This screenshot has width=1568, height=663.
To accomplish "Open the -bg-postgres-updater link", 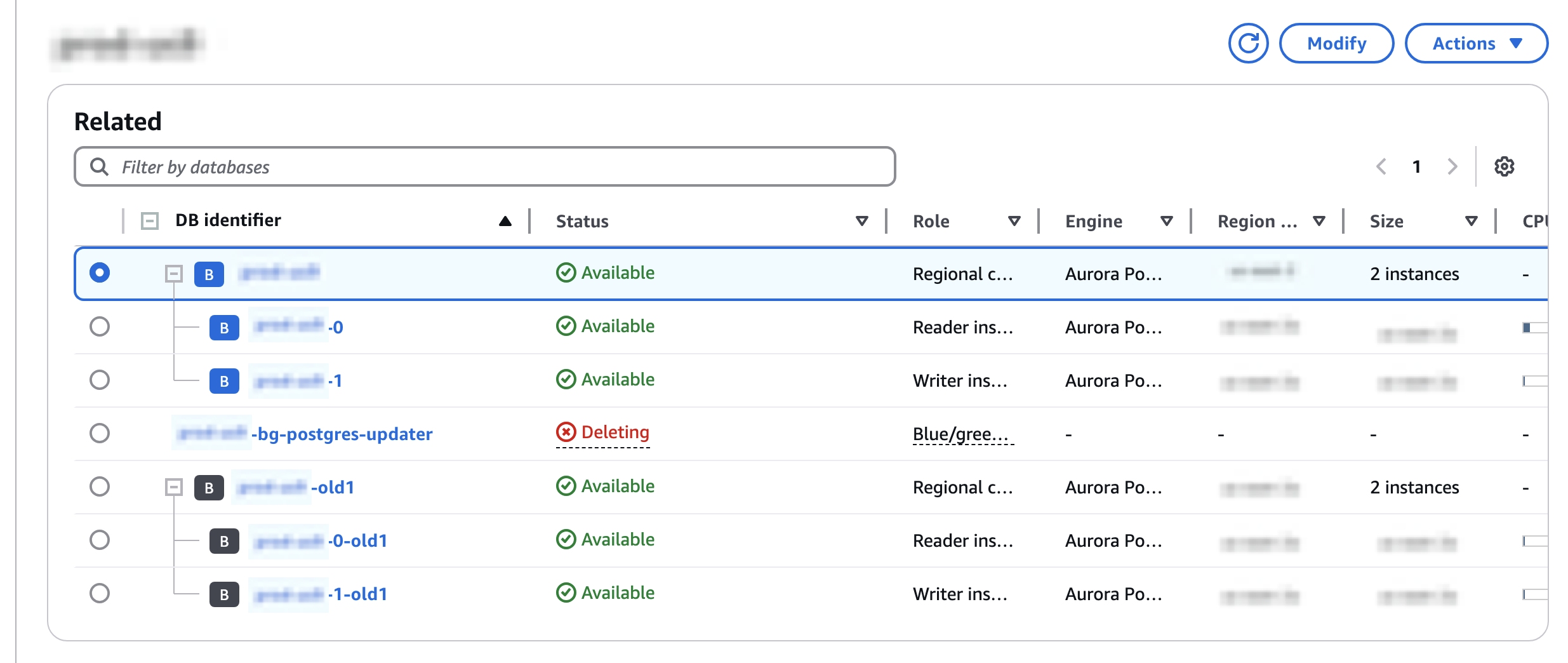I will 342,434.
